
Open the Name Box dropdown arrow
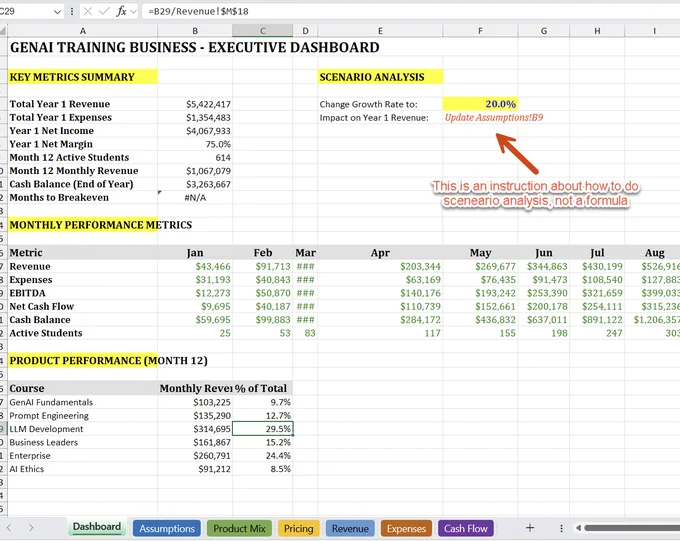[57, 12]
